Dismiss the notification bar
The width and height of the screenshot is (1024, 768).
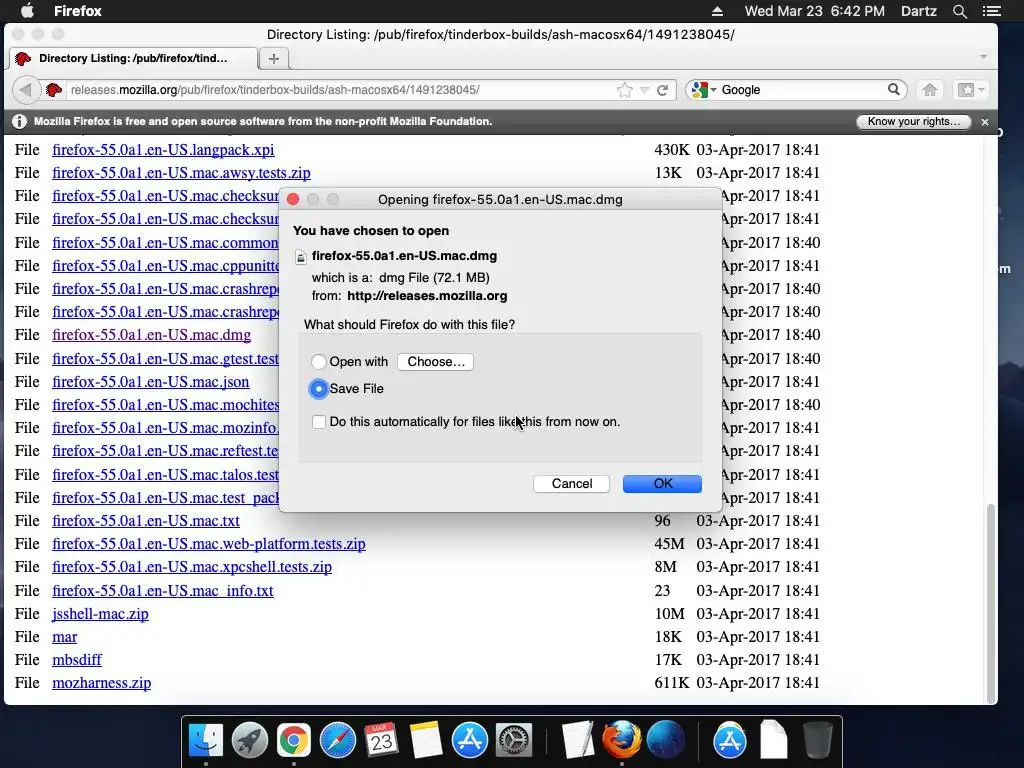[985, 122]
